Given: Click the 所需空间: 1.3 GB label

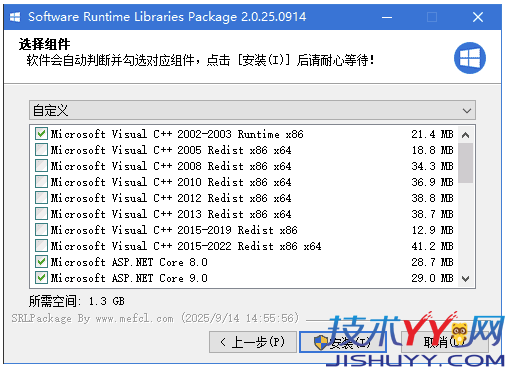Looking at the screenshot, I should (x=77, y=301).
